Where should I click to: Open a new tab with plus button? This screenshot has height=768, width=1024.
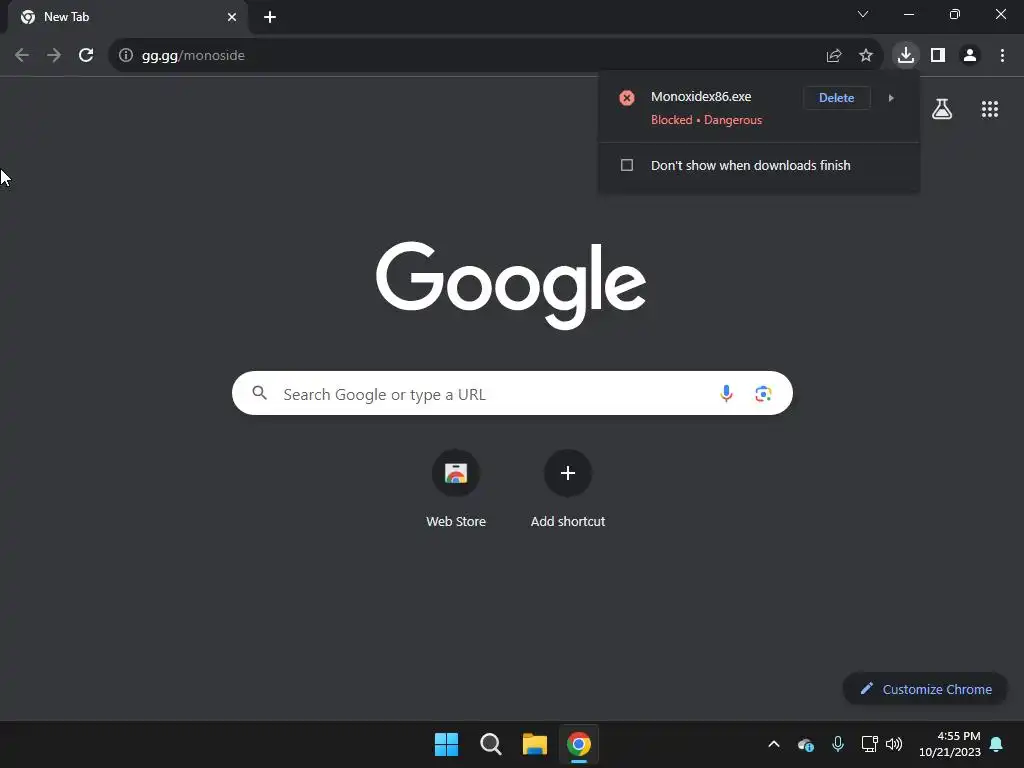coord(270,17)
